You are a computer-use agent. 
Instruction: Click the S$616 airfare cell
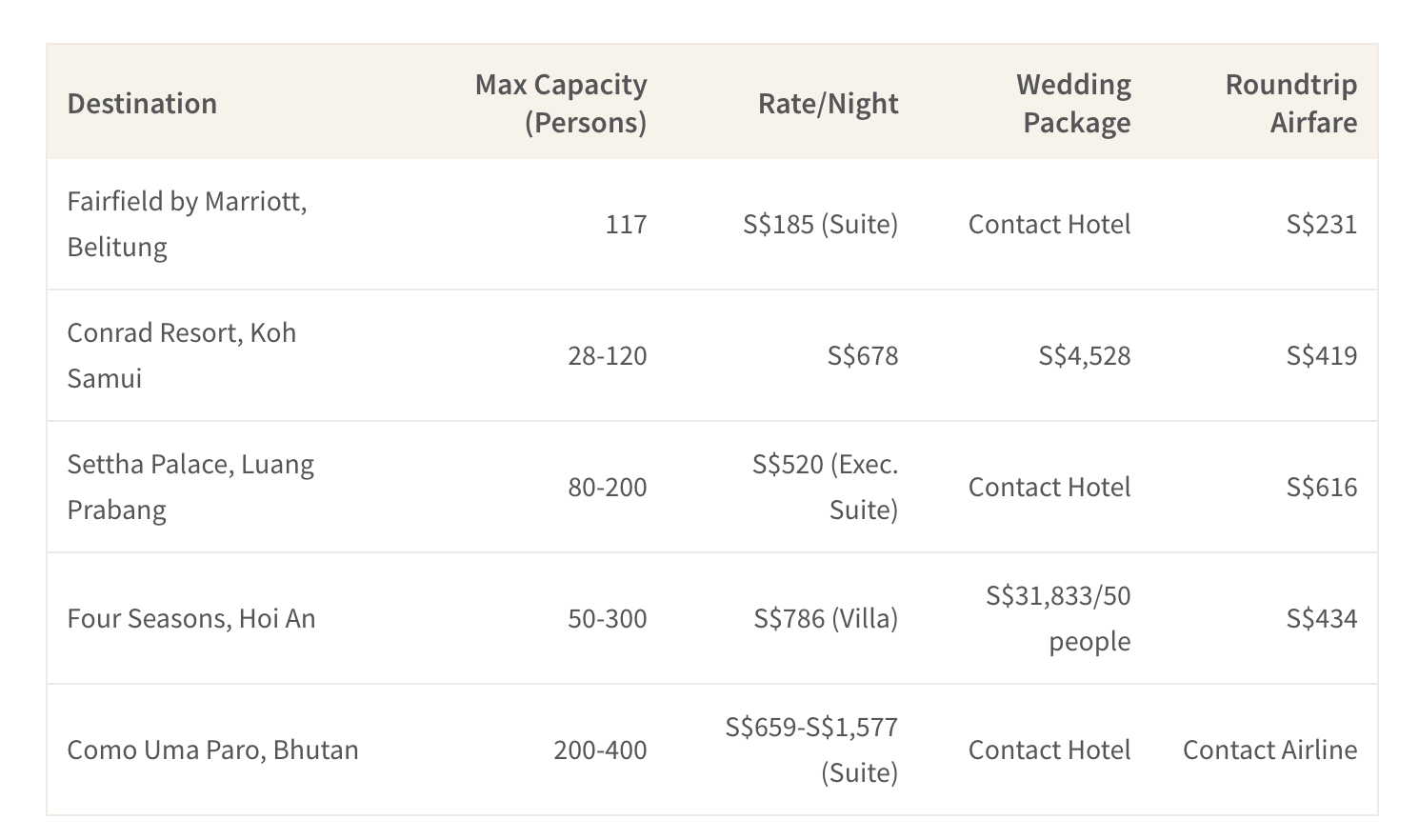(1321, 487)
